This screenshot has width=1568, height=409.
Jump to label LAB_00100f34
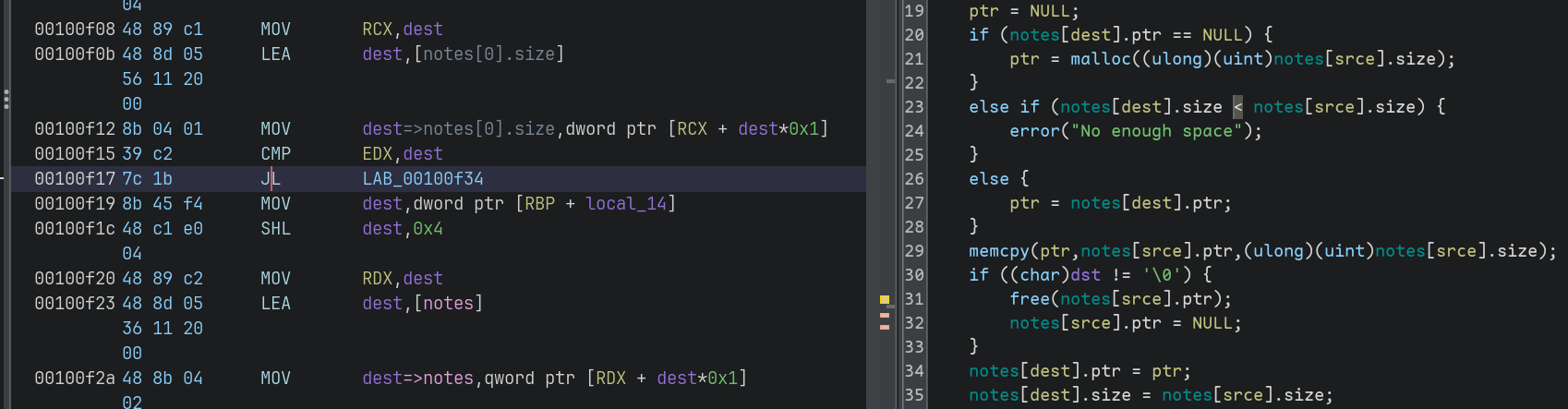tap(423, 179)
